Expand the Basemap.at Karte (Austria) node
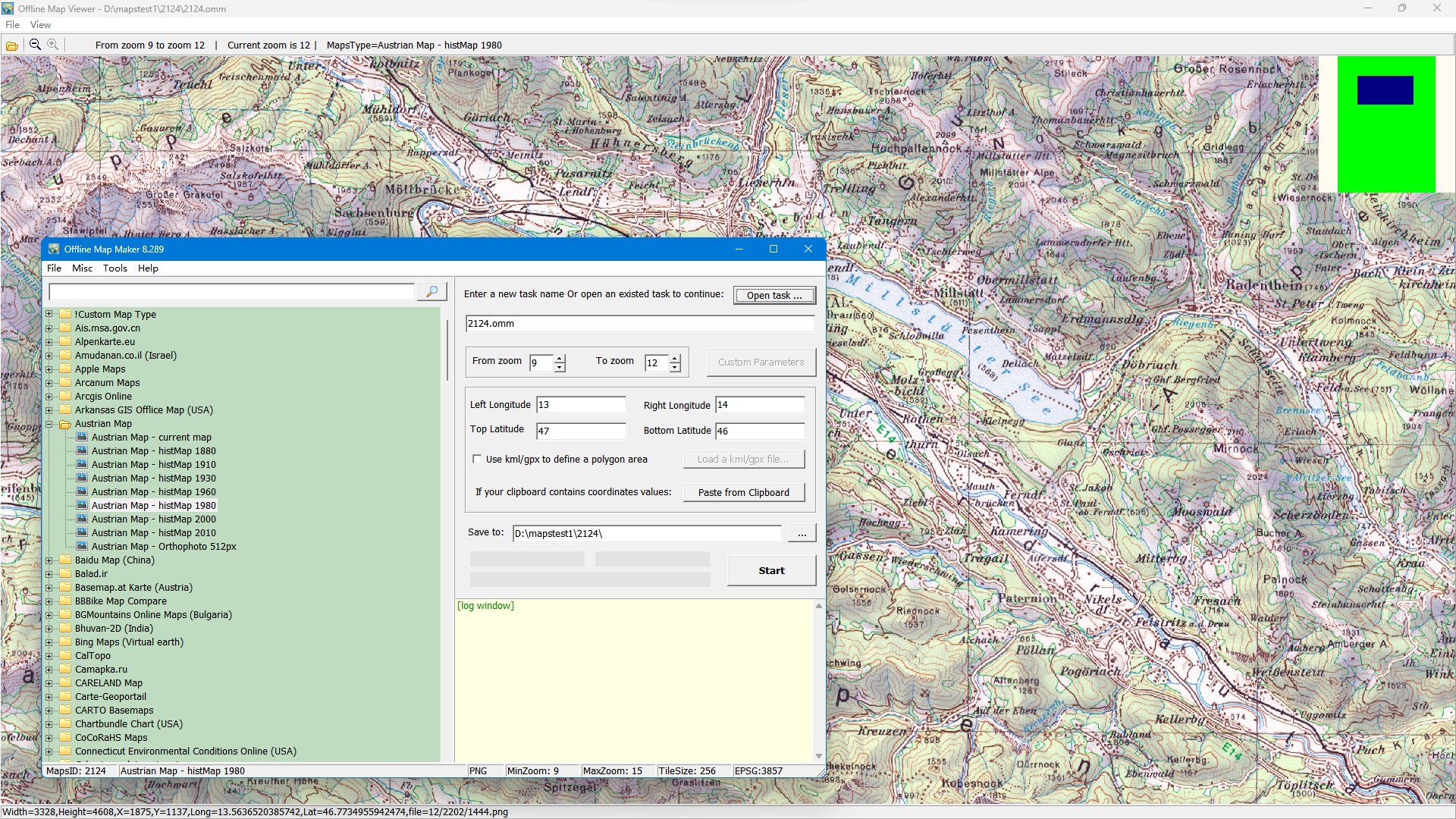 49,588
